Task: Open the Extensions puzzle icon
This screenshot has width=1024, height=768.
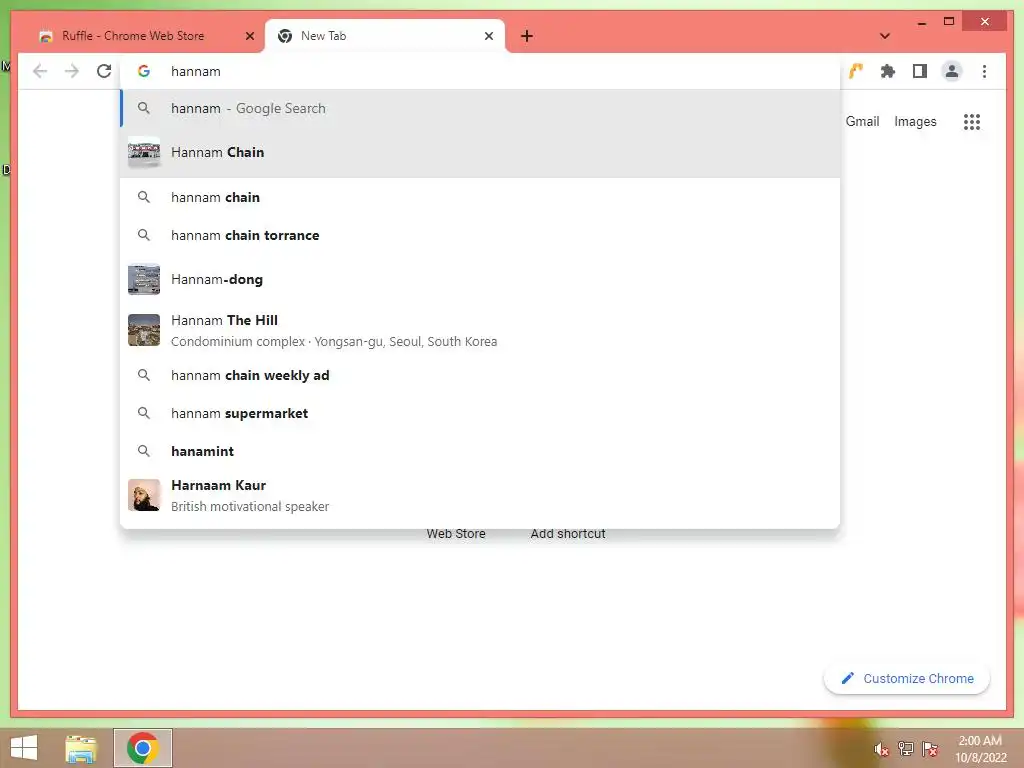Action: tap(888, 71)
